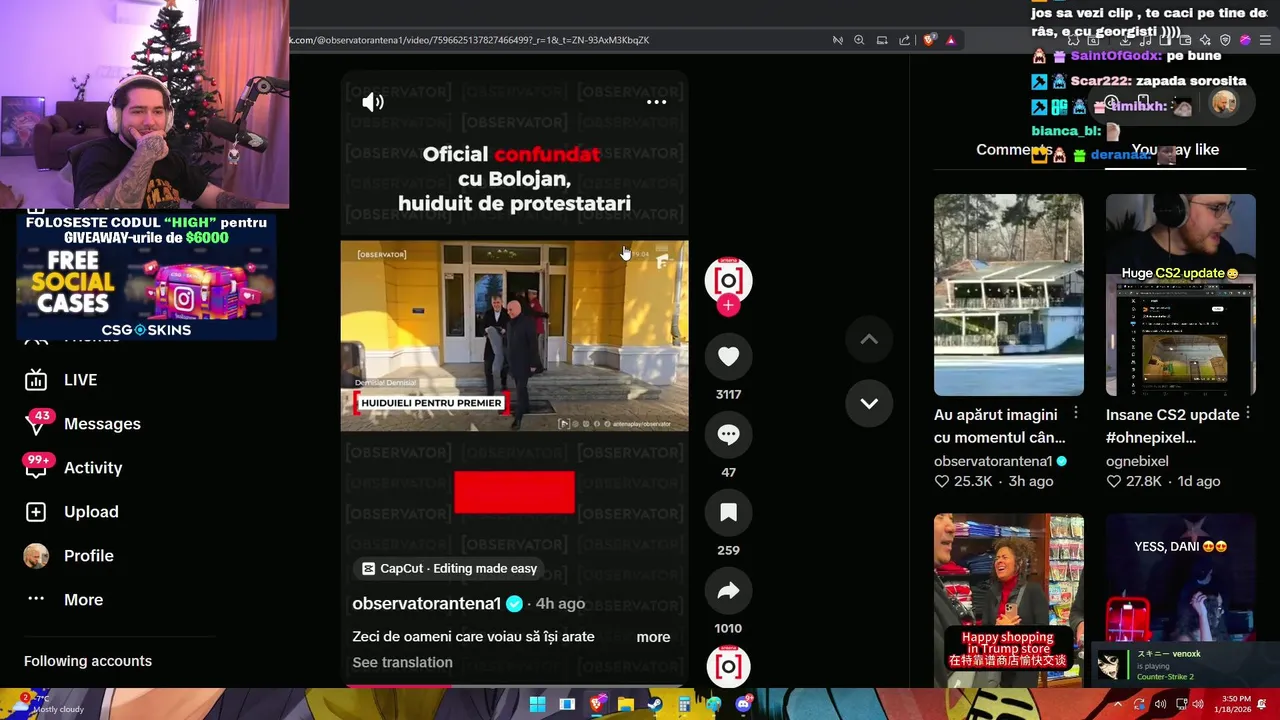The width and height of the screenshot is (1280, 720).
Task: Open Activity in the sidebar
Action: pos(93,468)
